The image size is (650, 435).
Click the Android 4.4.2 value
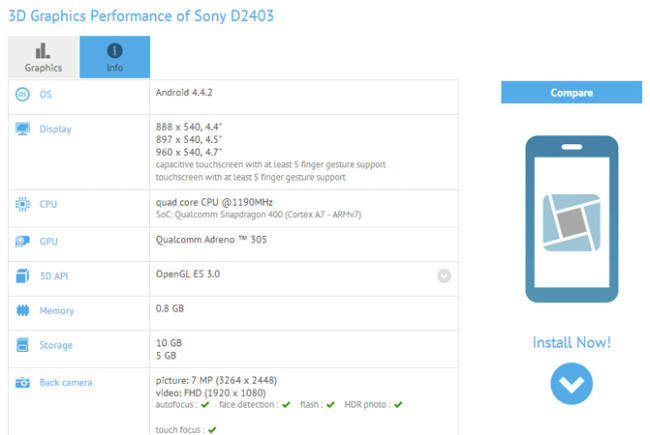point(184,92)
